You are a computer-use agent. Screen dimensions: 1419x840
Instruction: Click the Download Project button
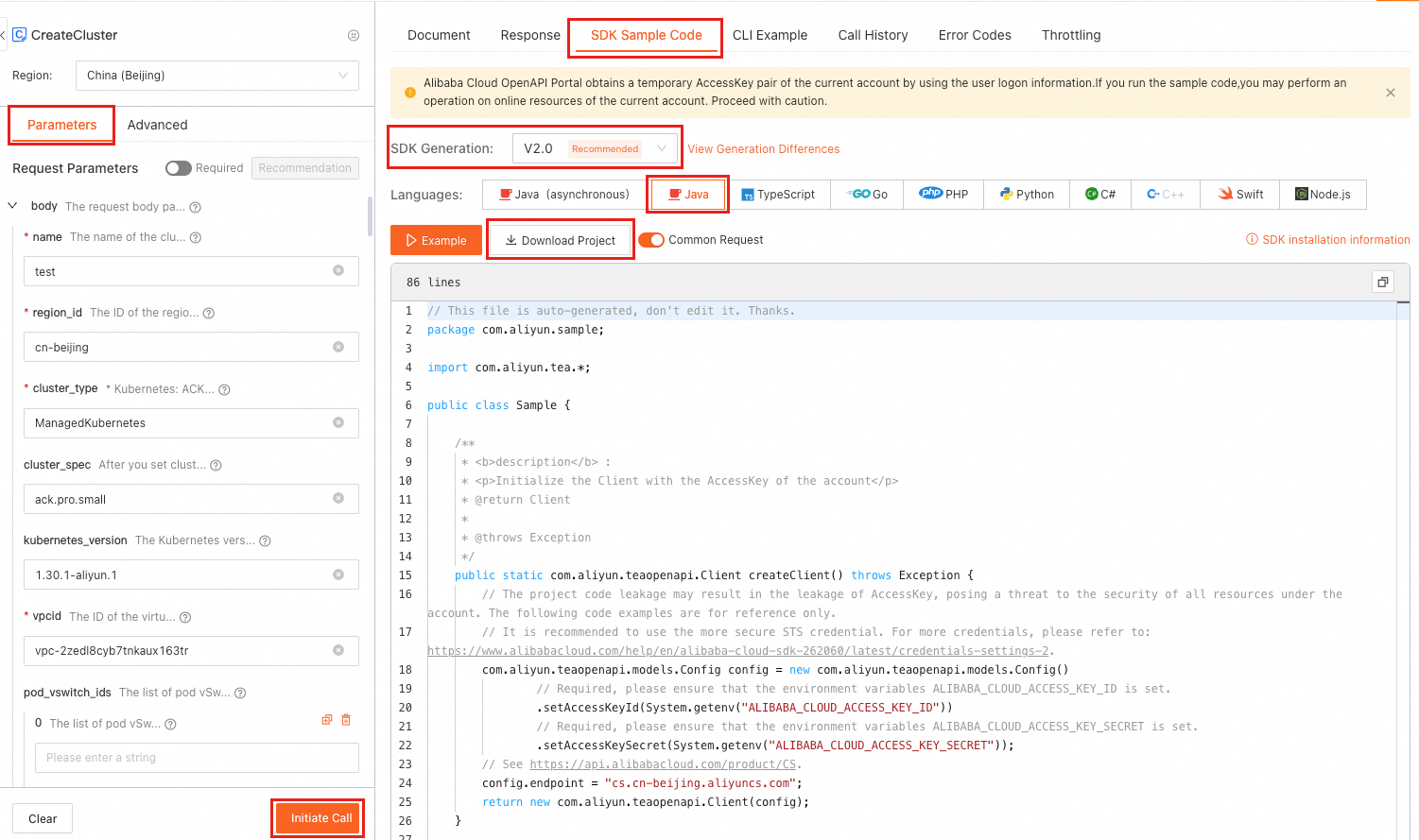561,240
